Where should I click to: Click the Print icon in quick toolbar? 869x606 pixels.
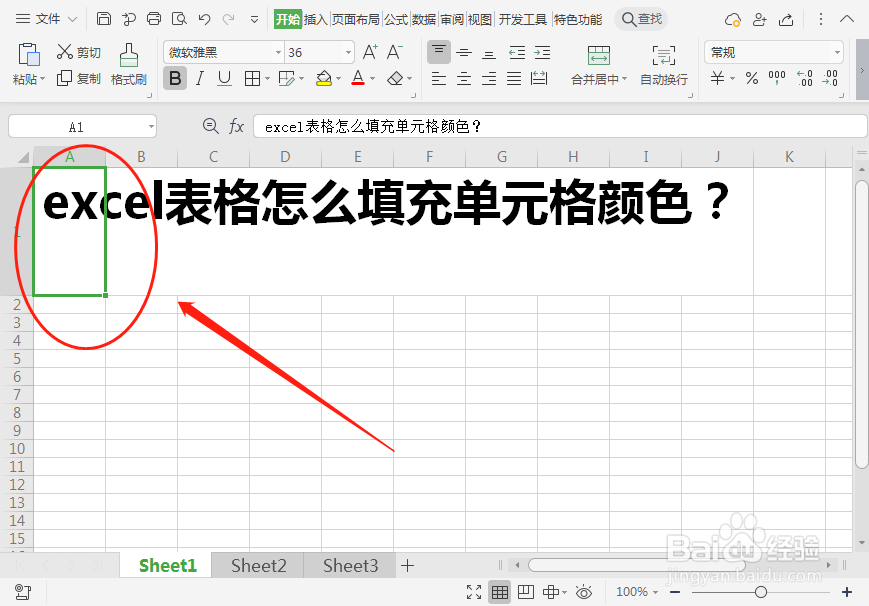pos(154,19)
